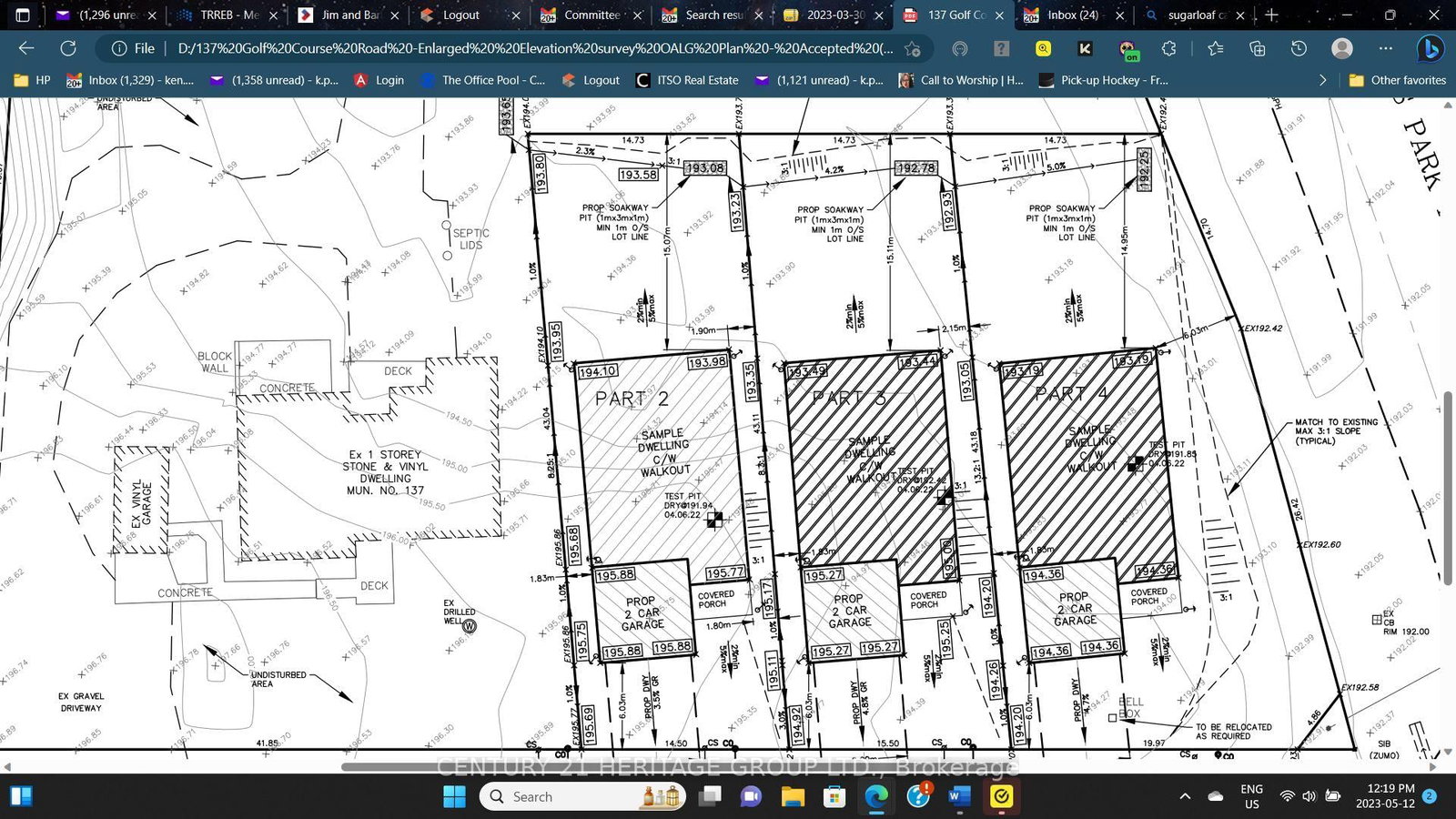Click the horizontal scrollbar thumb of PDF
The image size is (1456, 819).
point(681,766)
